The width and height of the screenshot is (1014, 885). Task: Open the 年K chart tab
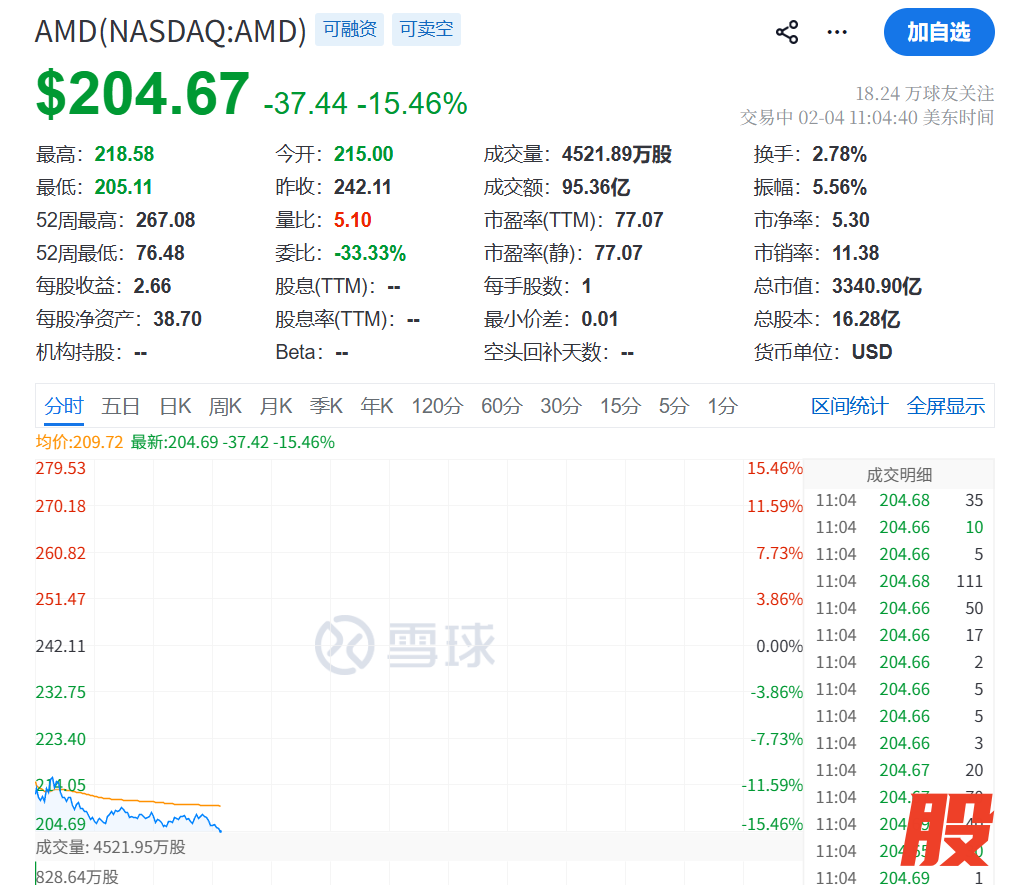377,406
